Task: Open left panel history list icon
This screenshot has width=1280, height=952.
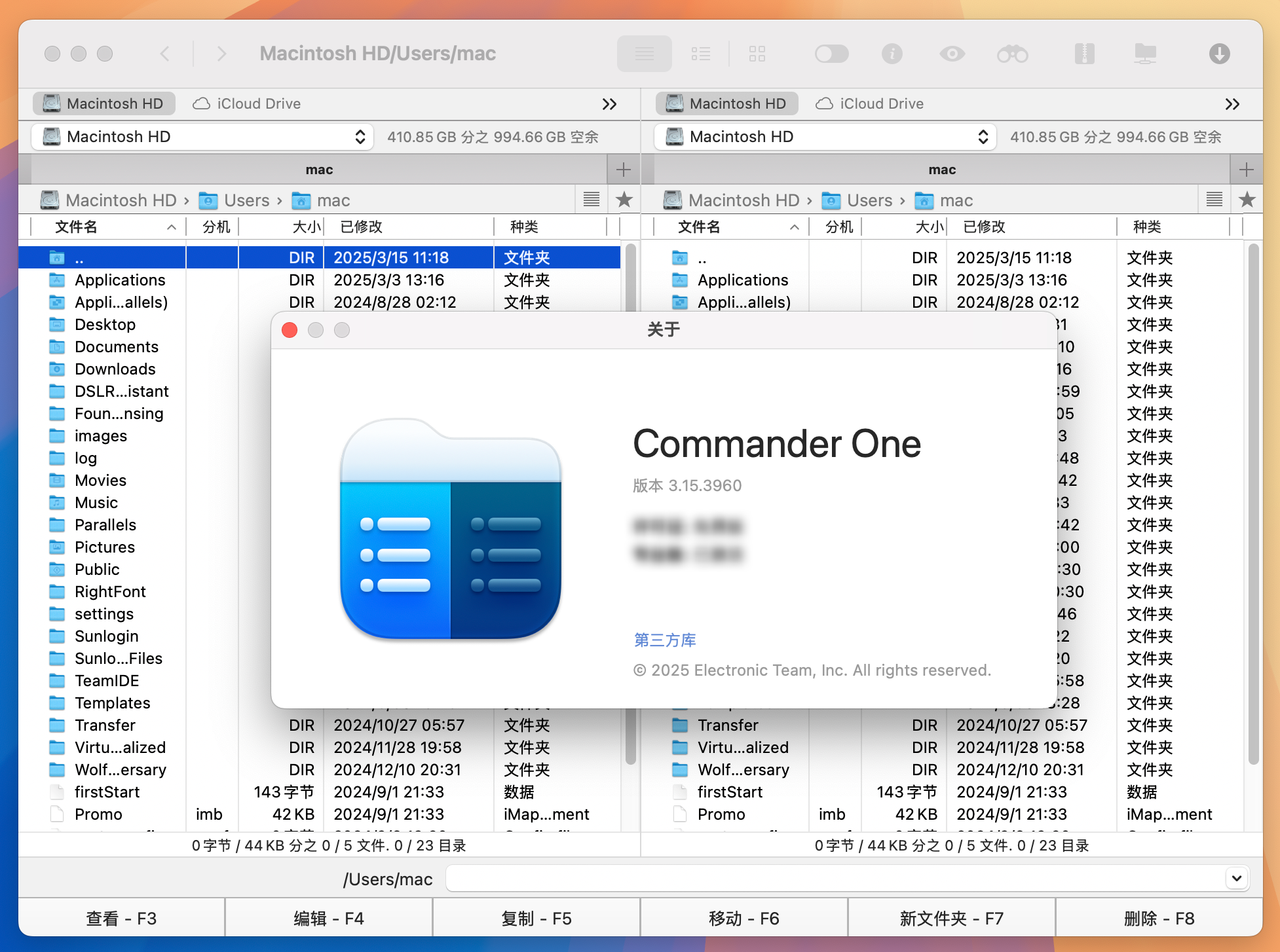Action: 592,200
